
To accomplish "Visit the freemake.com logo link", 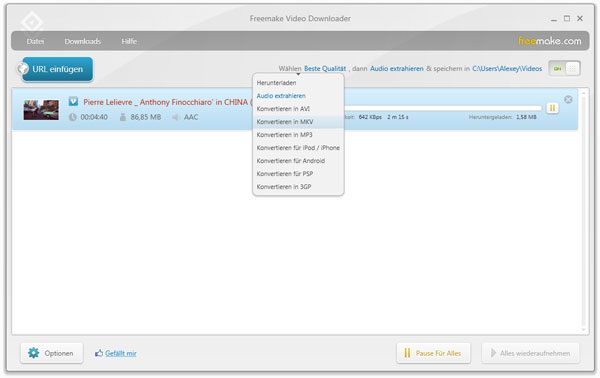I will tap(549, 41).
